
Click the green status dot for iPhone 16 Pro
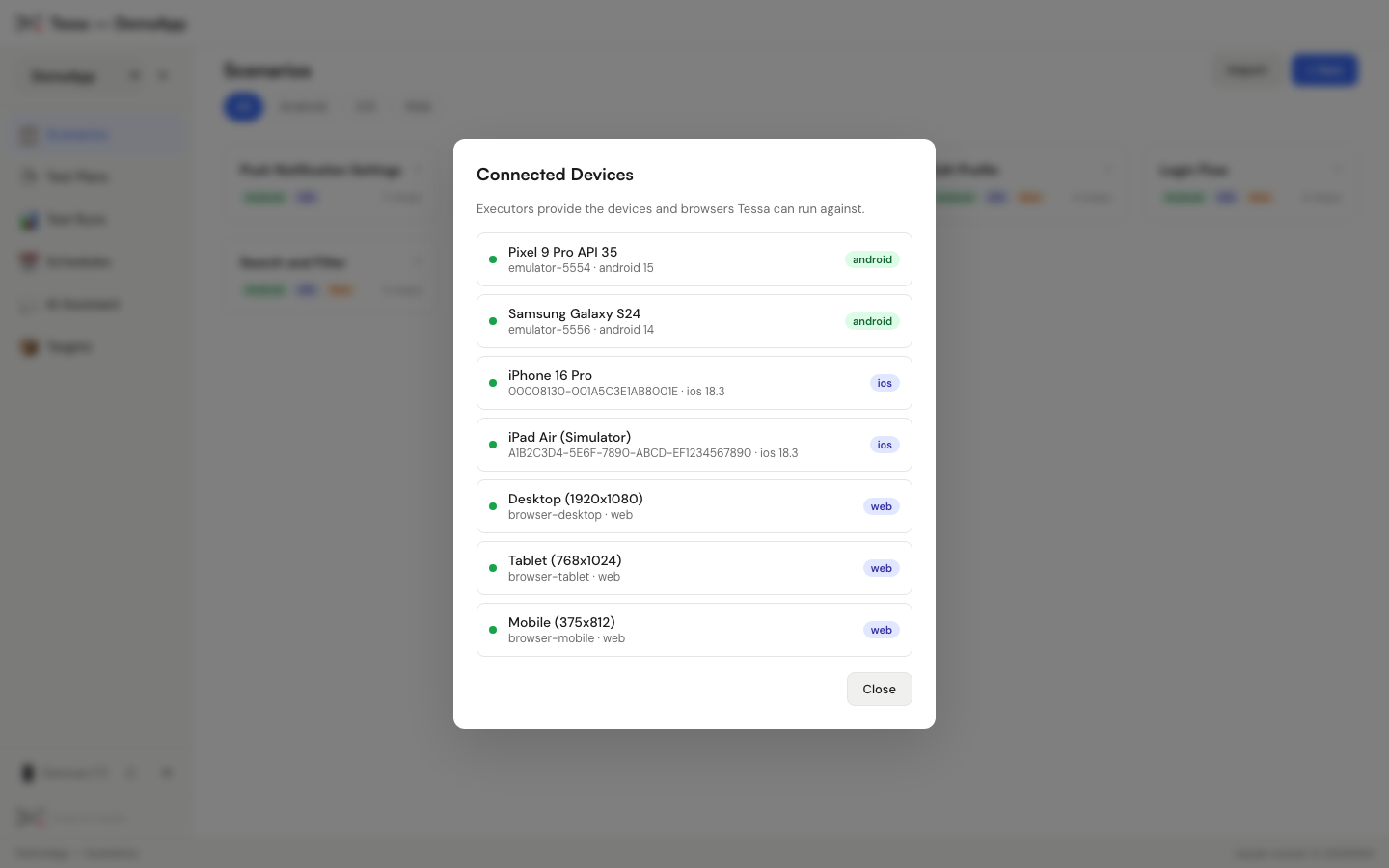coord(493,383)
